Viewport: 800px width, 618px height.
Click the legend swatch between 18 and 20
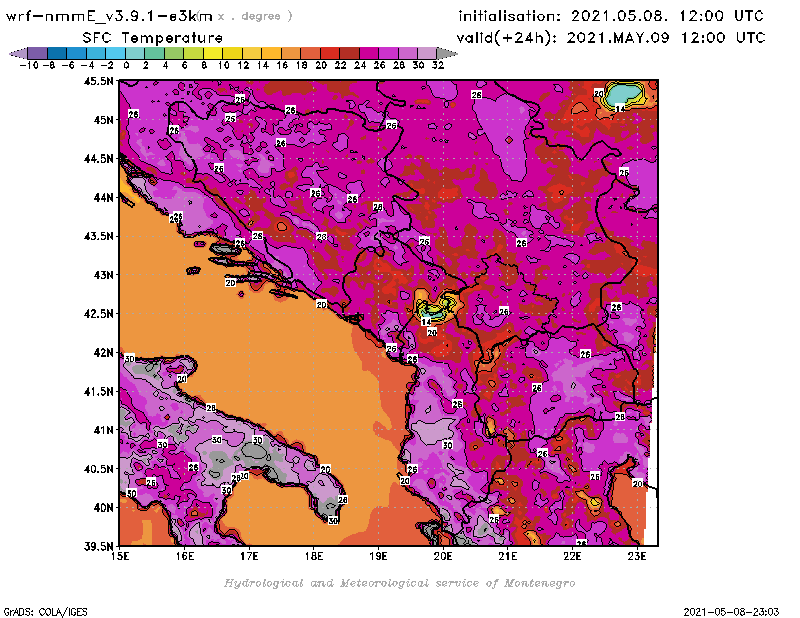[310, 53]
